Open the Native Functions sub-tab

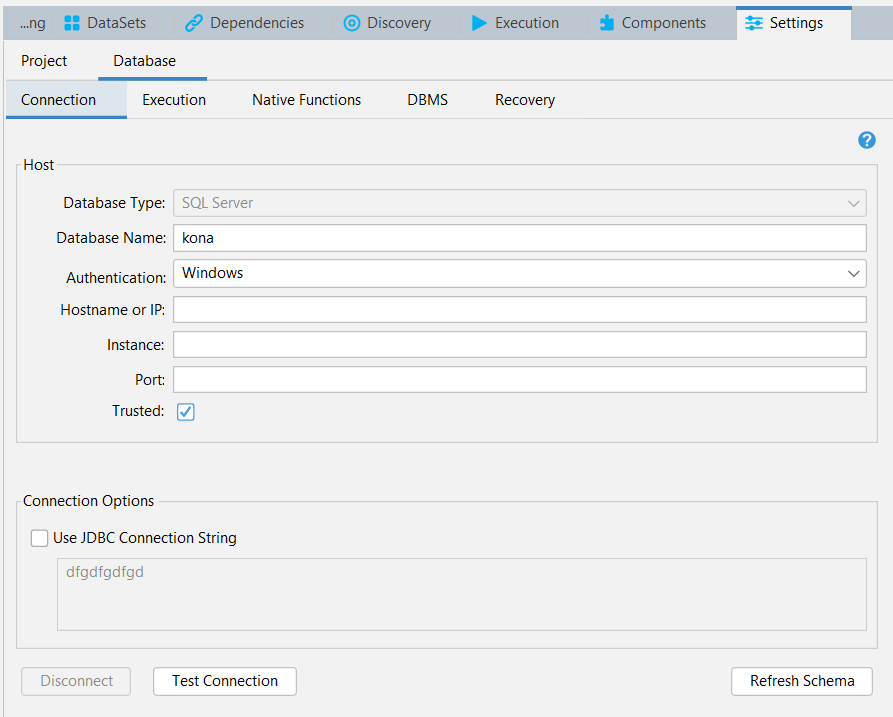click(x=306, y=100)
